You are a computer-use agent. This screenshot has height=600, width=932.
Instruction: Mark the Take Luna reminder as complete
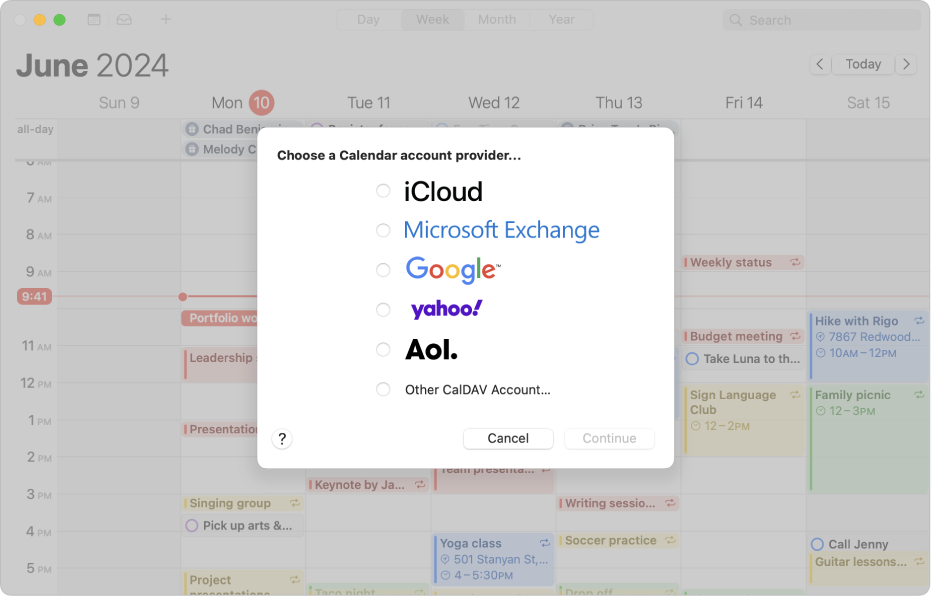[692, 358]
